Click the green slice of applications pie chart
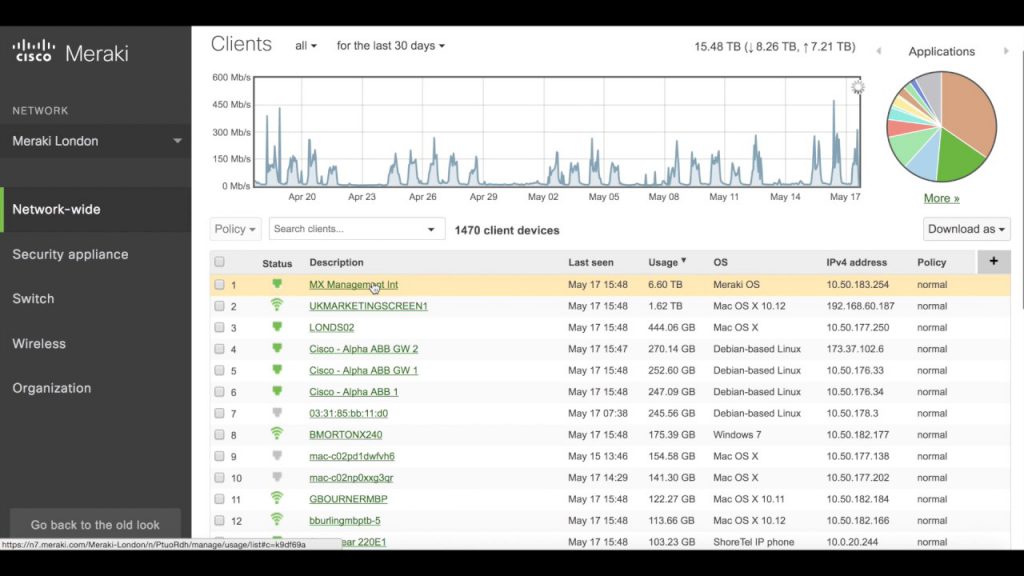The height and width of the screenshot is (576, 1024). pyautogui.click(x=958, y=159)
